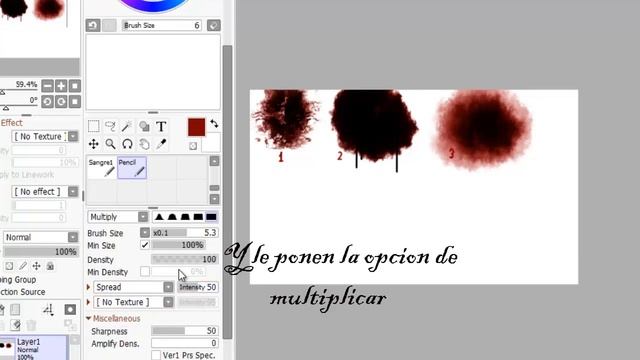Image resolution: width=640 pixels, height=360 pixels.
Task: Zoom out with the minus button
Action: [x=47, y=86]
